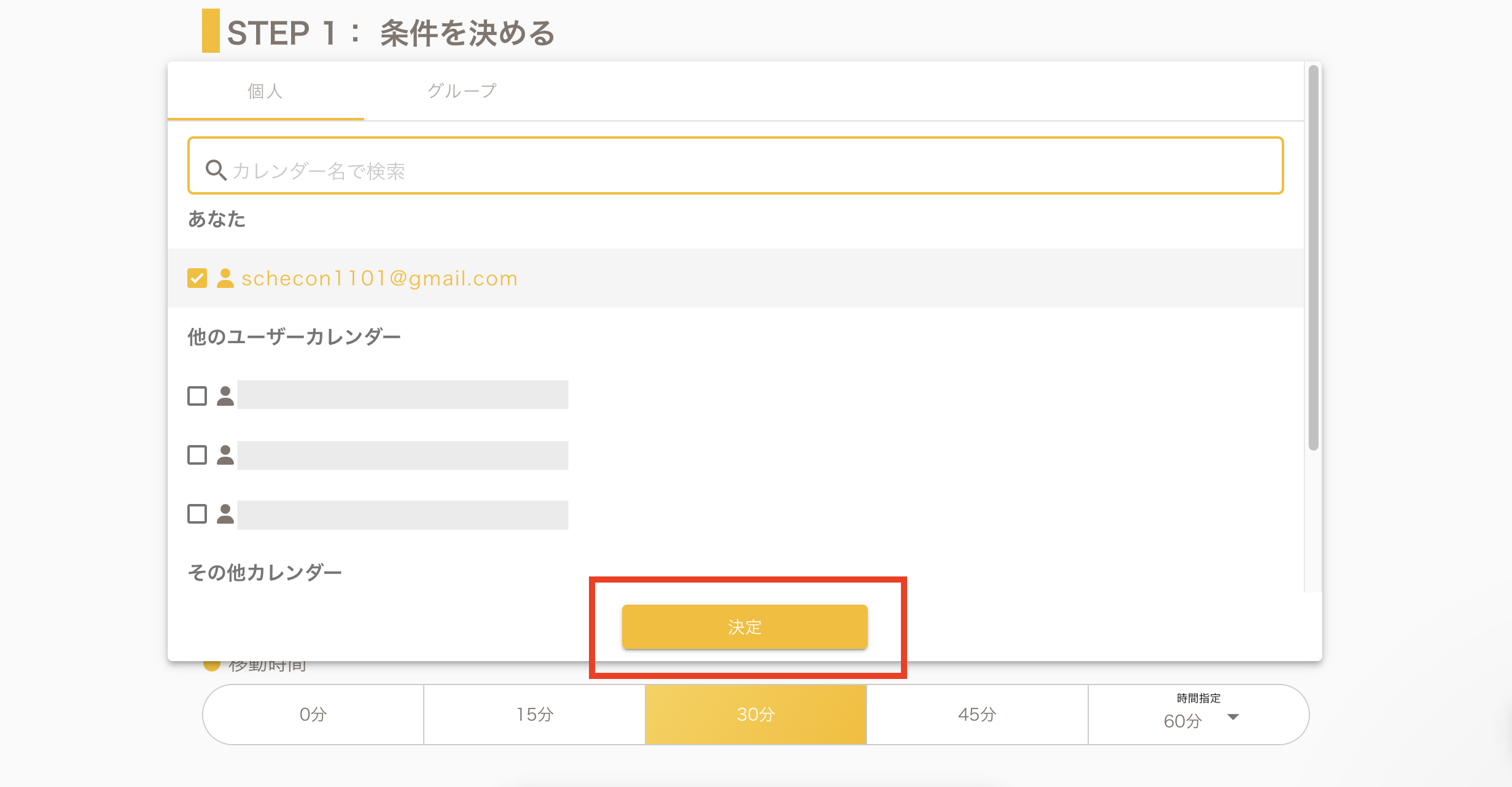Click the person icon next to schecon1101@gmail.com

pos(225,278)
